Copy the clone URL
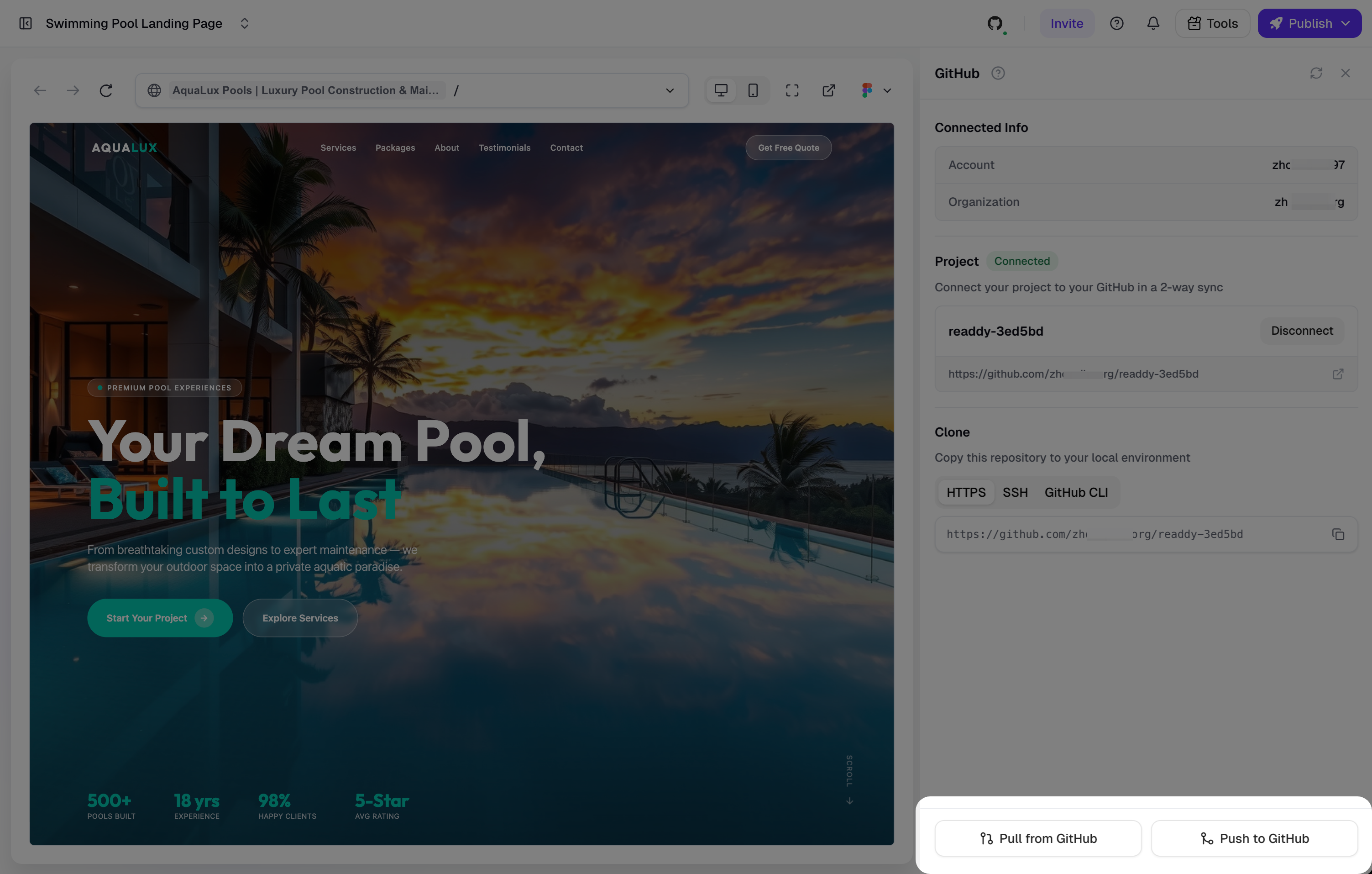 click(1338, 534)
